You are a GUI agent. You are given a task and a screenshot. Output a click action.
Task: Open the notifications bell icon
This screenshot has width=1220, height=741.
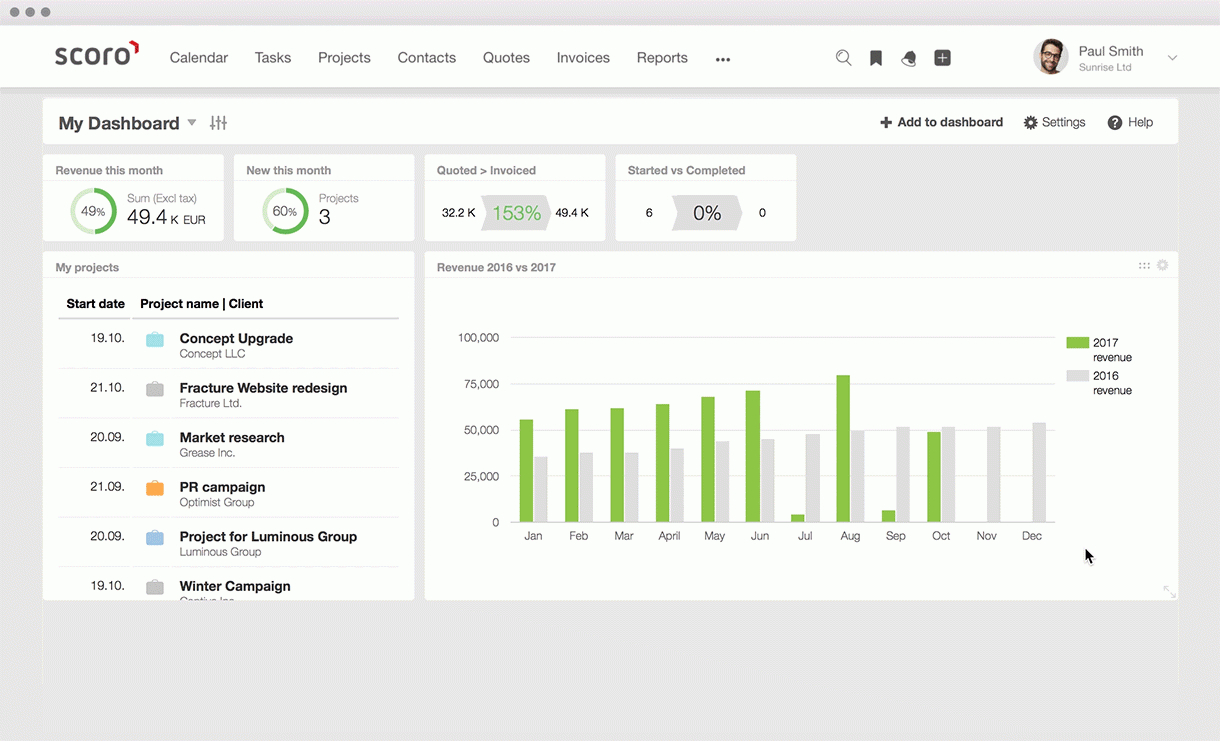(908, 58)
